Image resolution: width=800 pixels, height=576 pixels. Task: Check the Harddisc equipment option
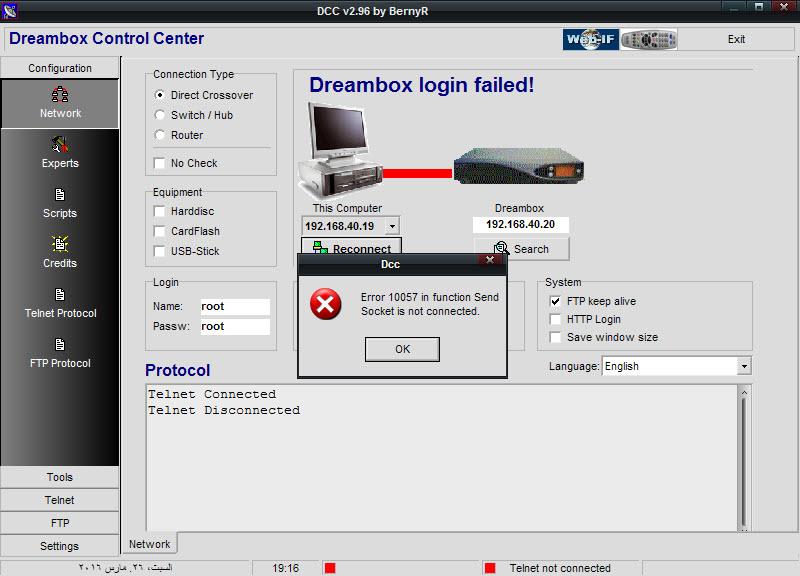coord(160,211)
